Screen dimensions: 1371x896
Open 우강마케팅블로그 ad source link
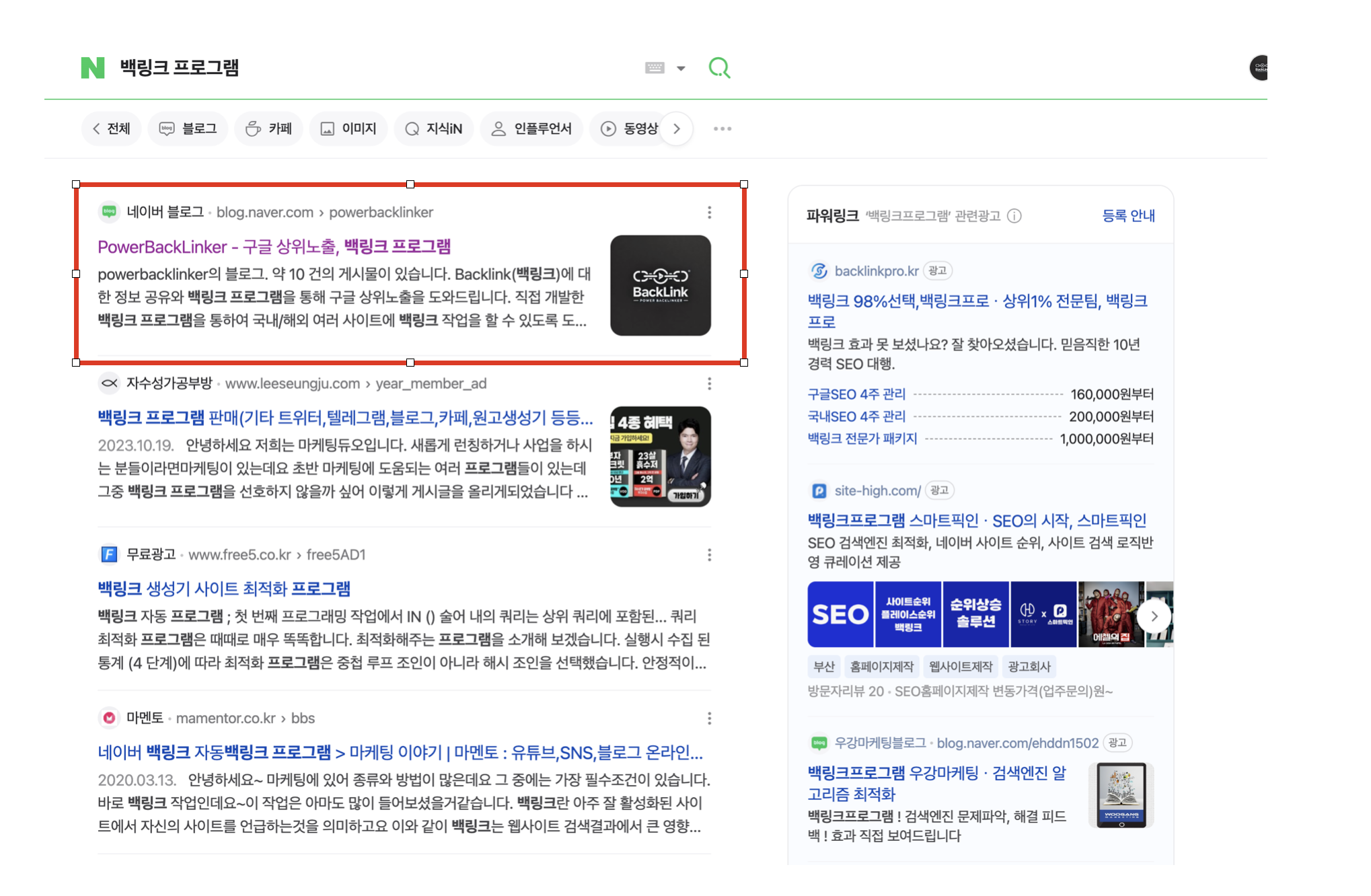967,743
